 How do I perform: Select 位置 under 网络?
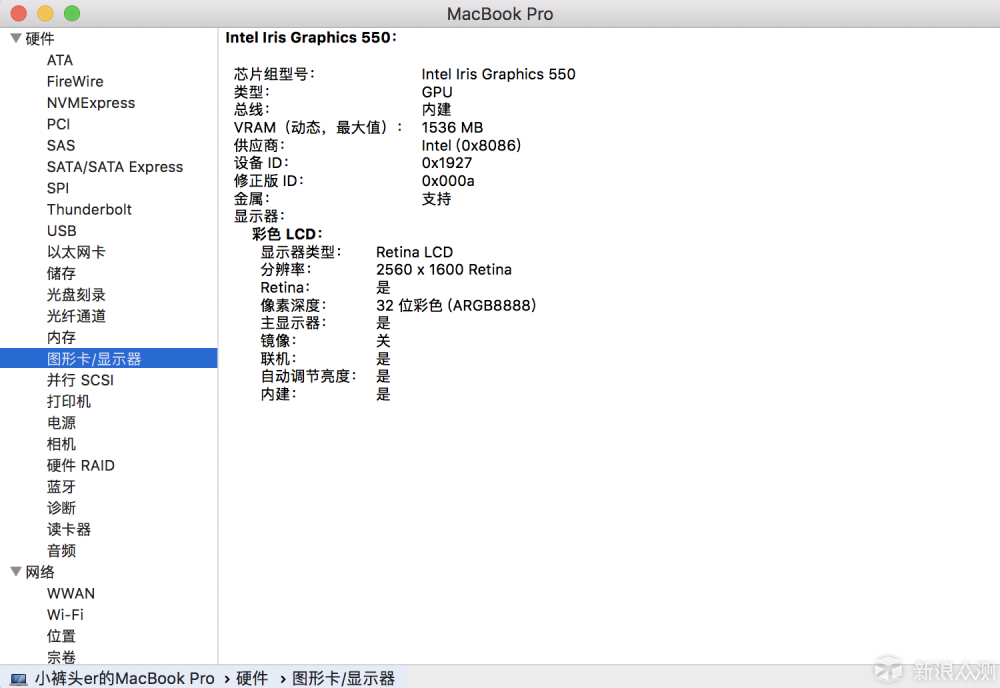point(61,636)
